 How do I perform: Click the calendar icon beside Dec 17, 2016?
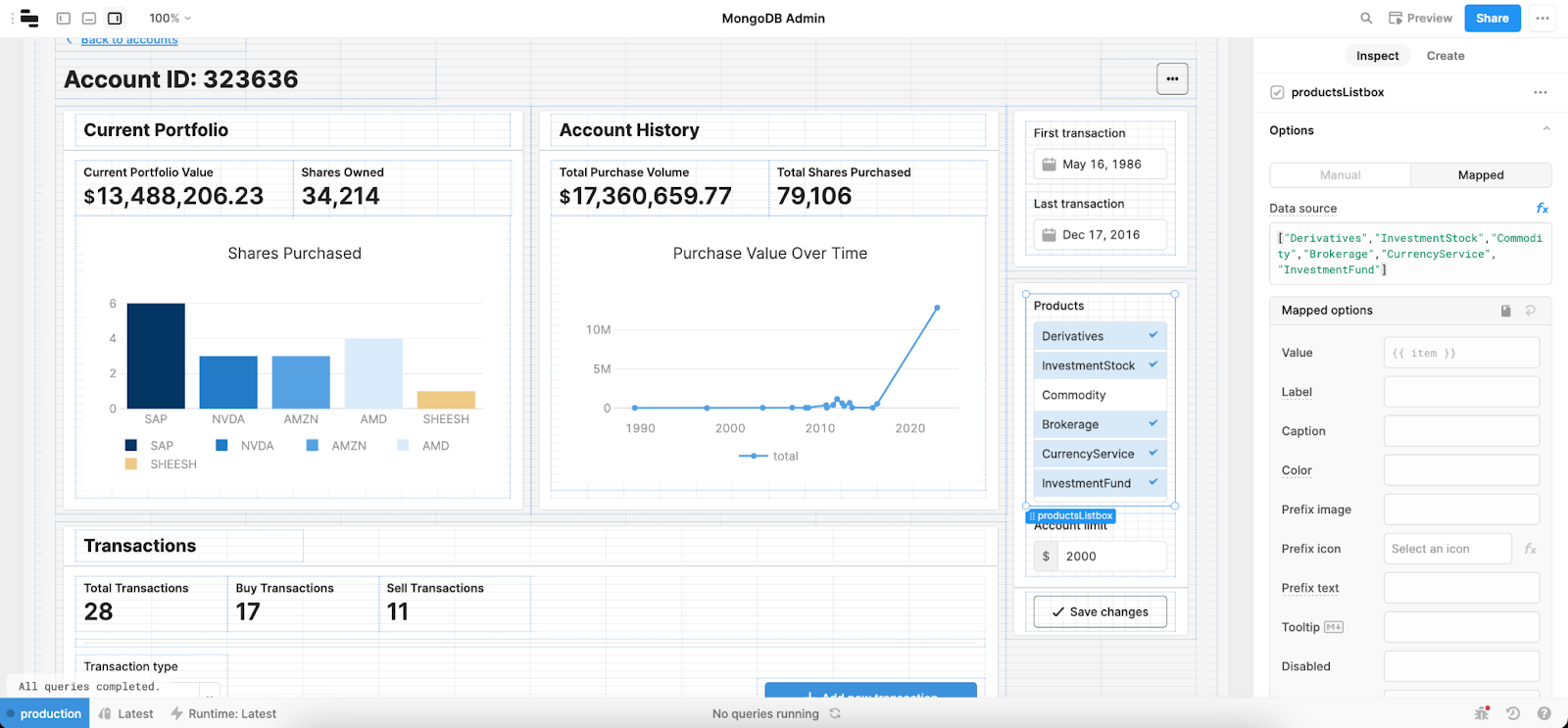1049,235
